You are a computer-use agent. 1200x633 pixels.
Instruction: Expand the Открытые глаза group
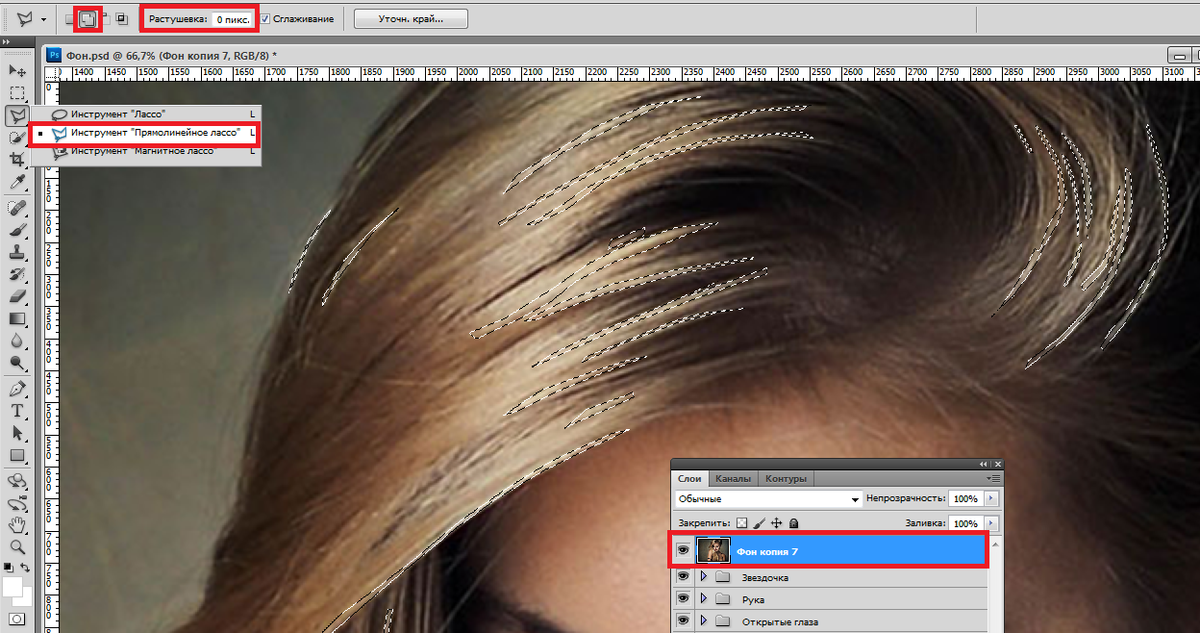(703, 622)
